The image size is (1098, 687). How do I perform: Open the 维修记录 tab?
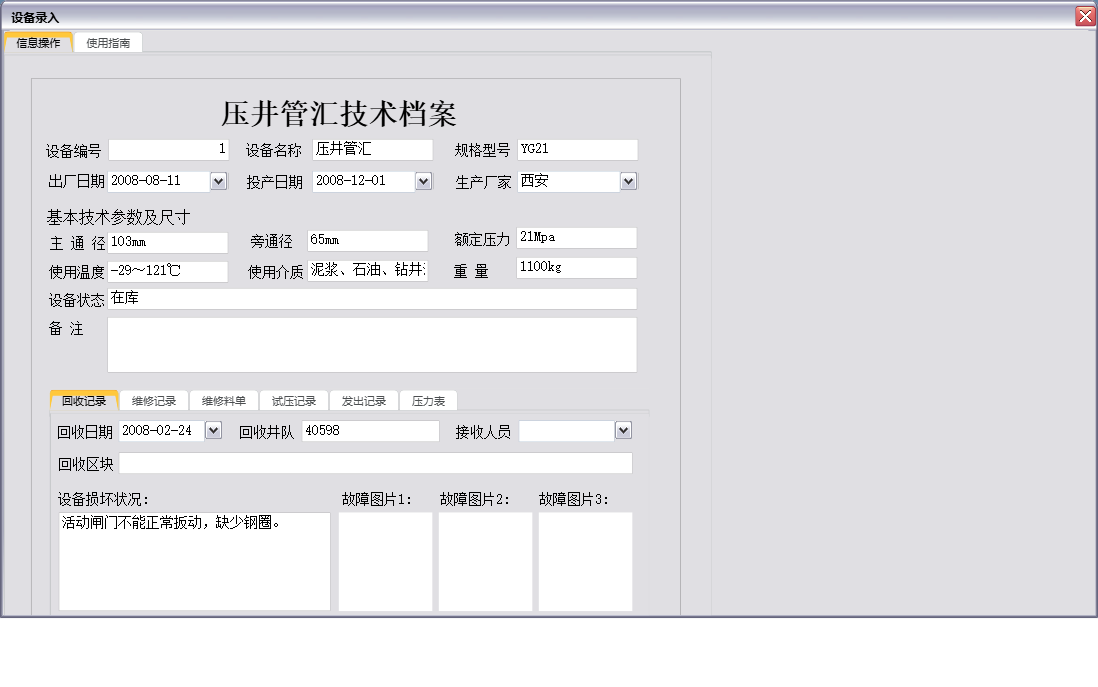[154, 400]
